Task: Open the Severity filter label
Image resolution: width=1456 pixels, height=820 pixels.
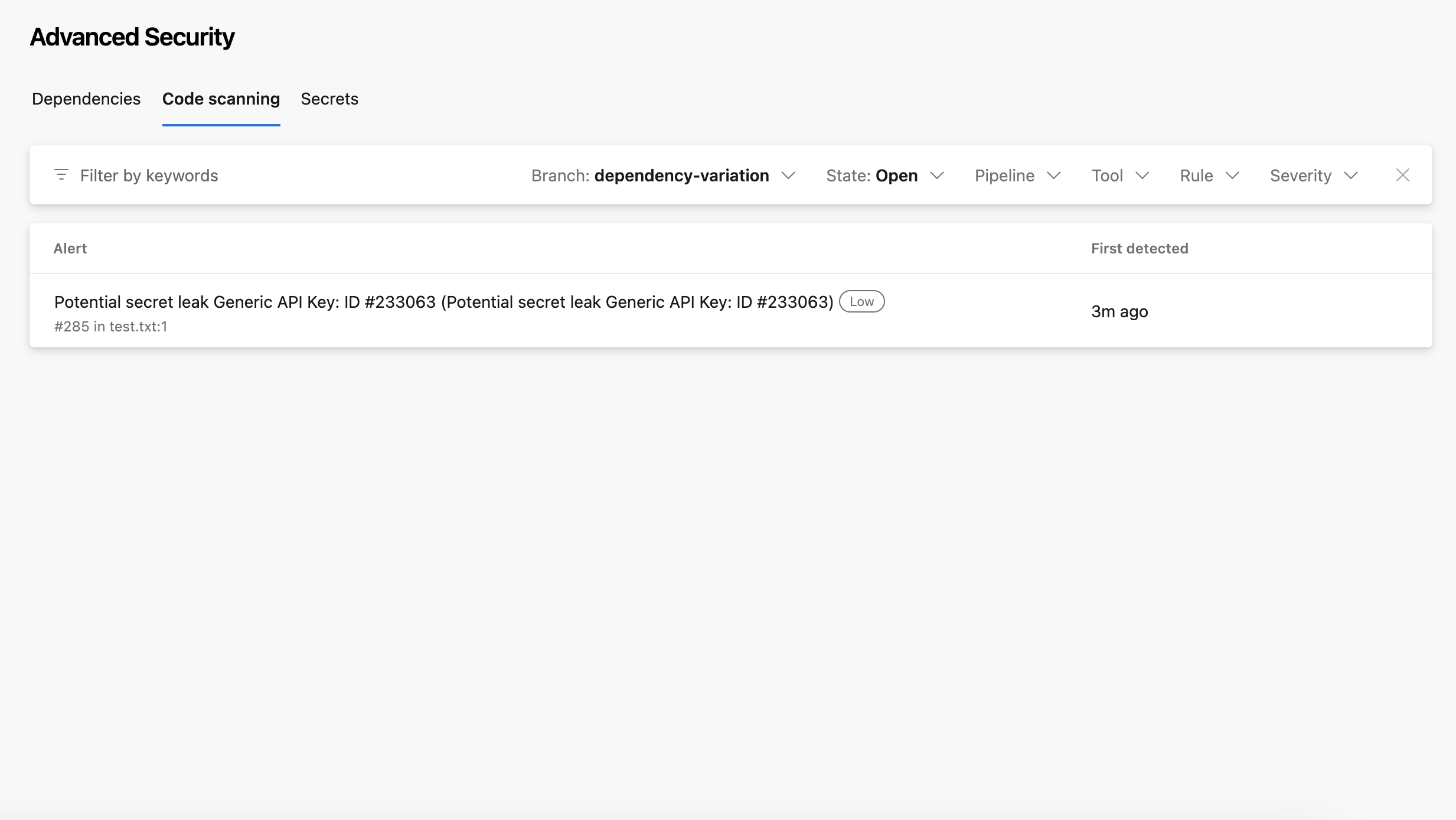Action: point(1301,175)
